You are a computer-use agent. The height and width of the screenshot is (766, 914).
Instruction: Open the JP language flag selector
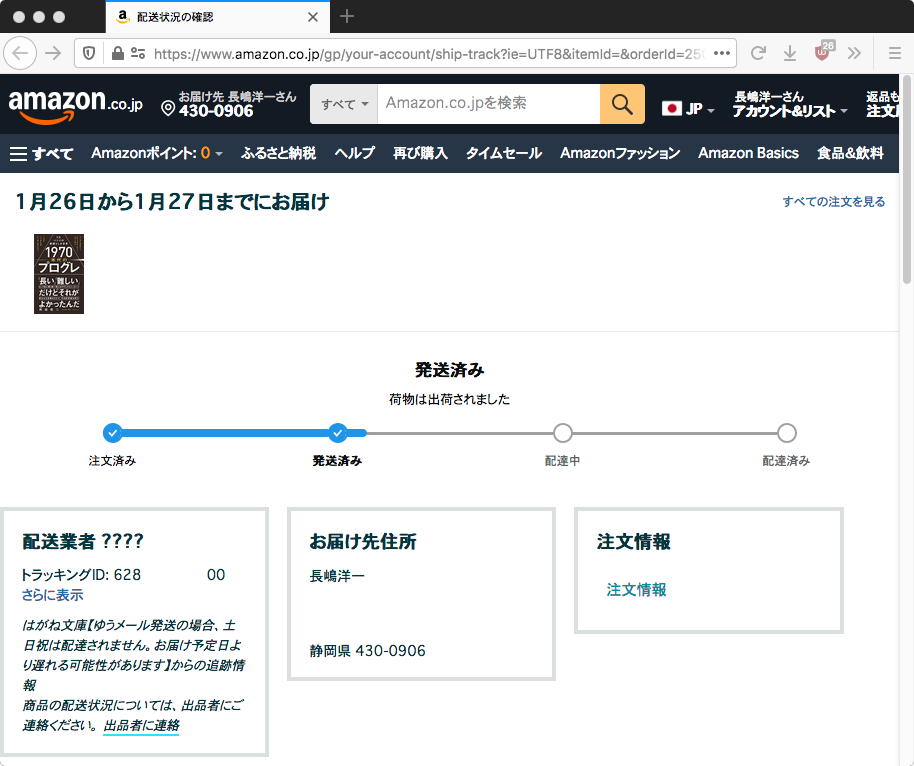point(688,108)
